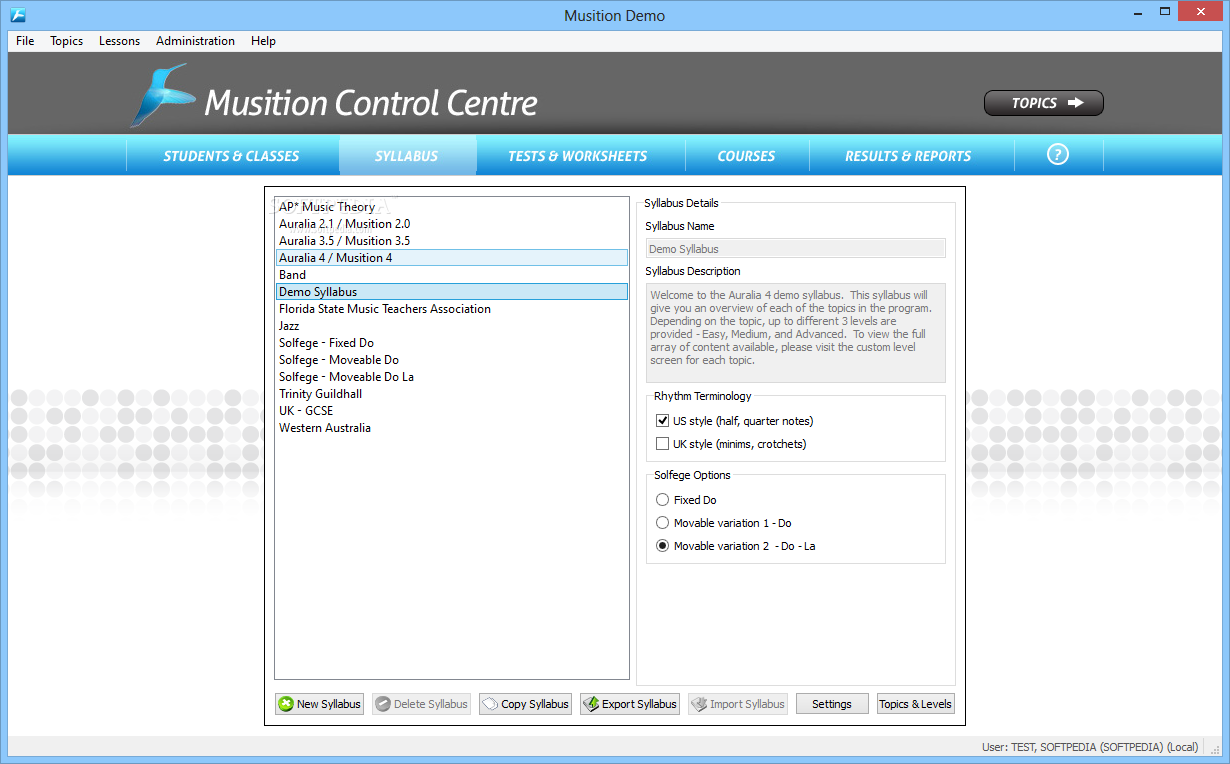Viewport: 1230px width, 764px height.
Task: Select Florida State Music Teachers Association
Action: pyautogui.click(x=452, y=309)
